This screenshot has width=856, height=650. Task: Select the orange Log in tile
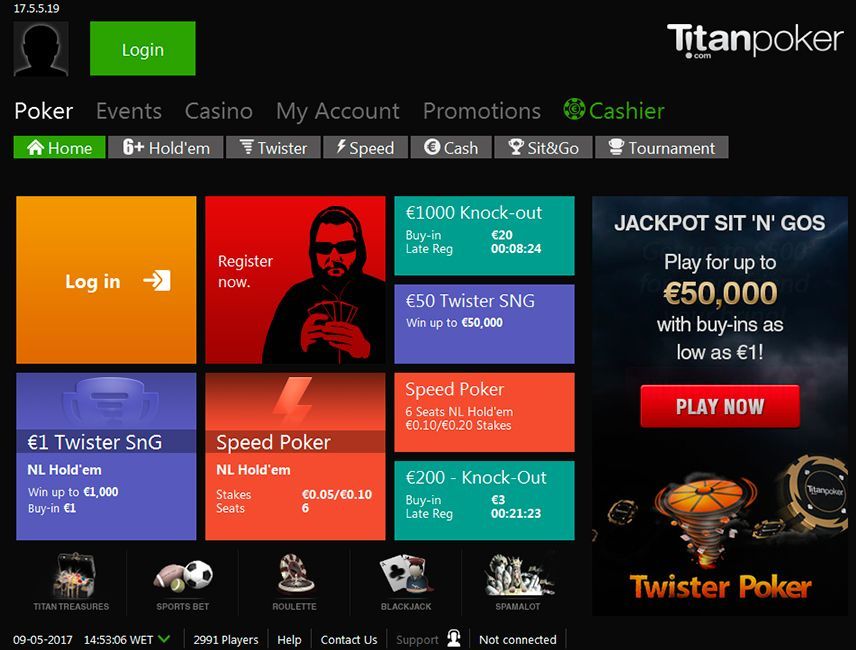tap(106, 280)
